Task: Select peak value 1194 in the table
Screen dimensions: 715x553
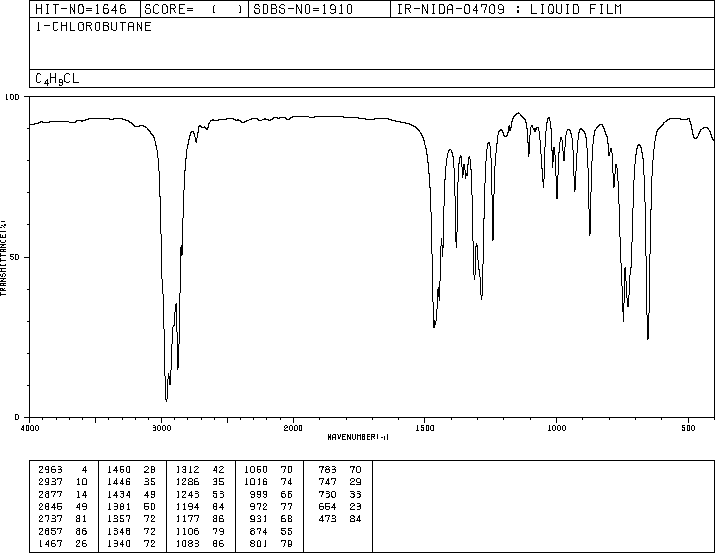Action: [187, 506]
